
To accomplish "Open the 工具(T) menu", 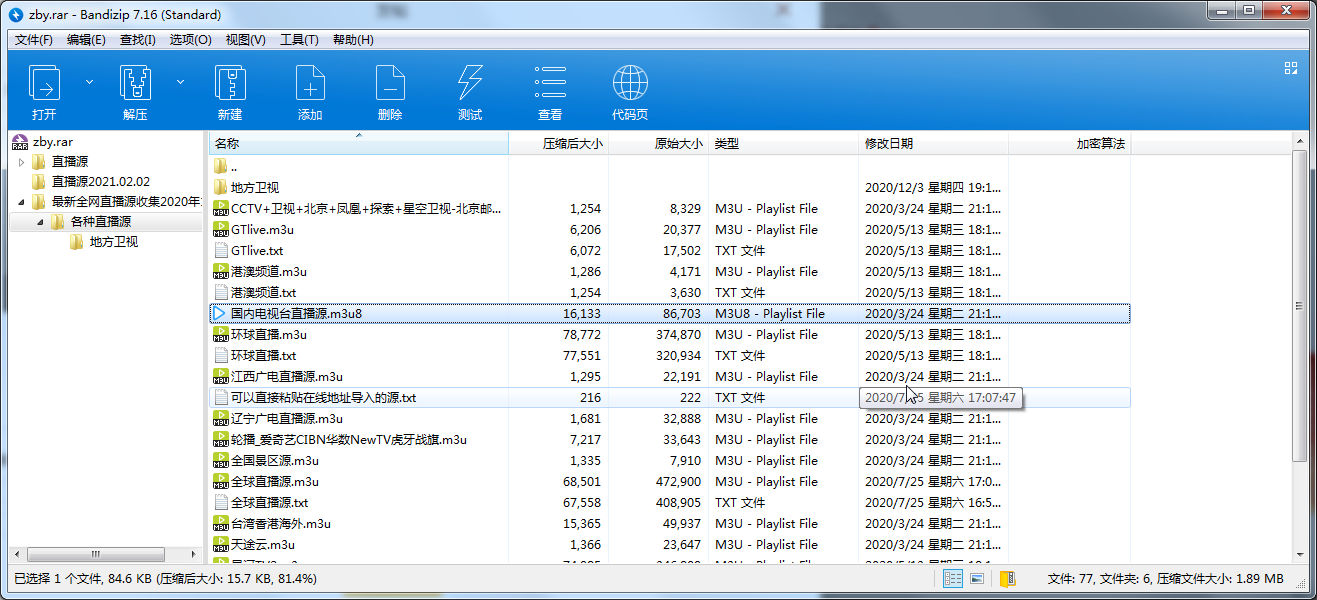I will click(299, 39).
